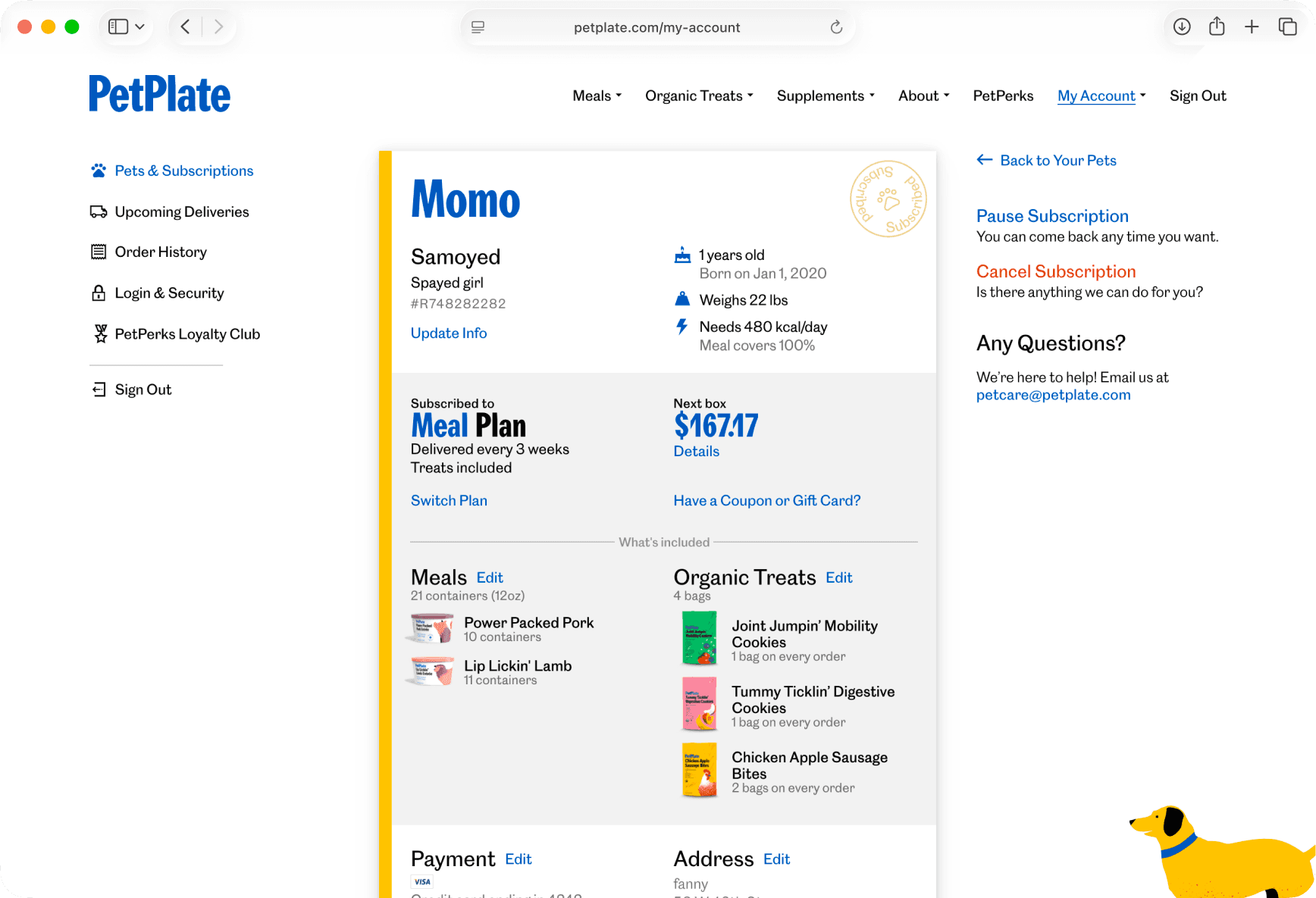This screenshot has width=1316, height=898.
Task: Click the weight icon beside 22 lbs
Action: (x=682, y=299)
